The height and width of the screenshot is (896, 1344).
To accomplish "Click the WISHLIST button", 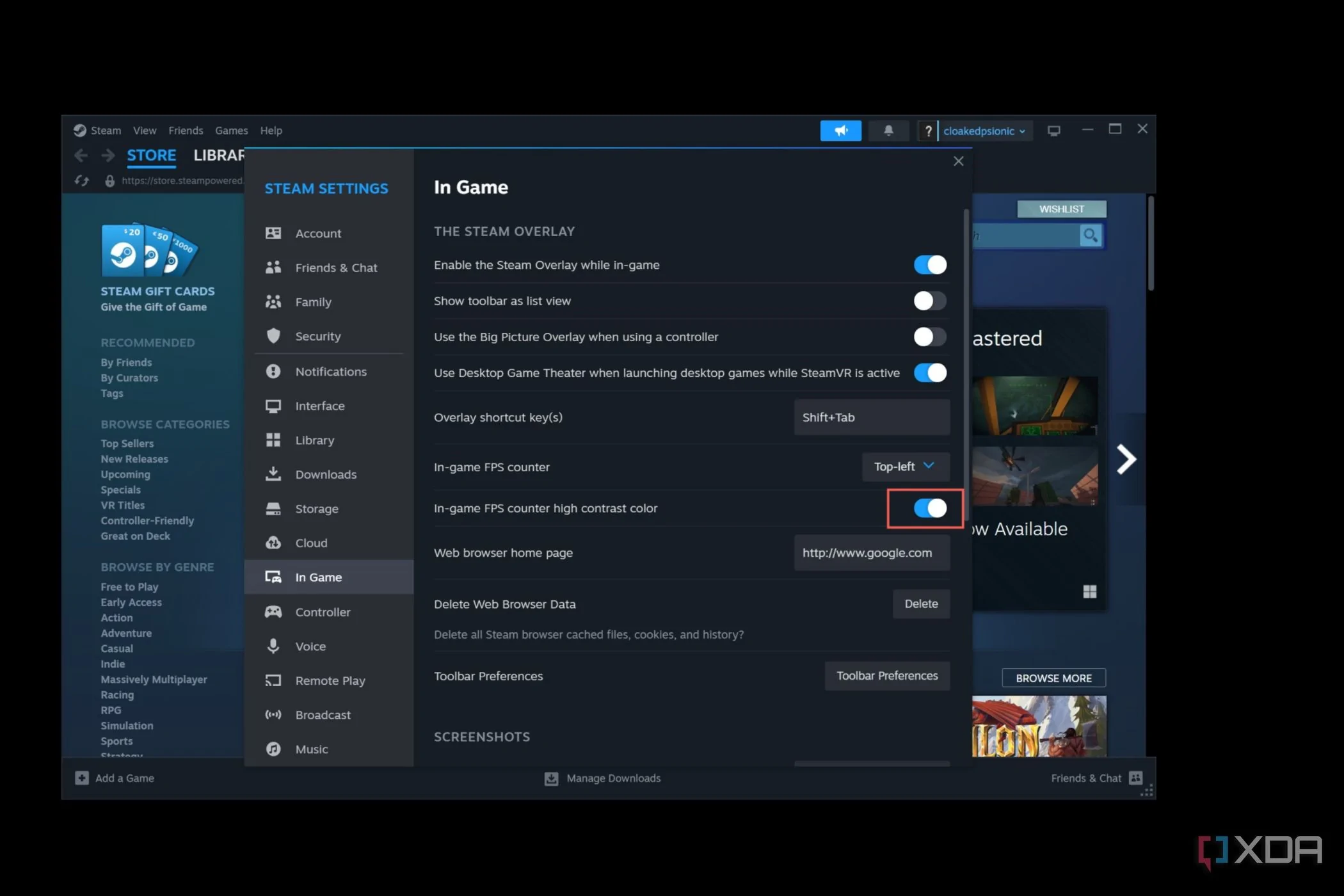I will [1062, 209].
